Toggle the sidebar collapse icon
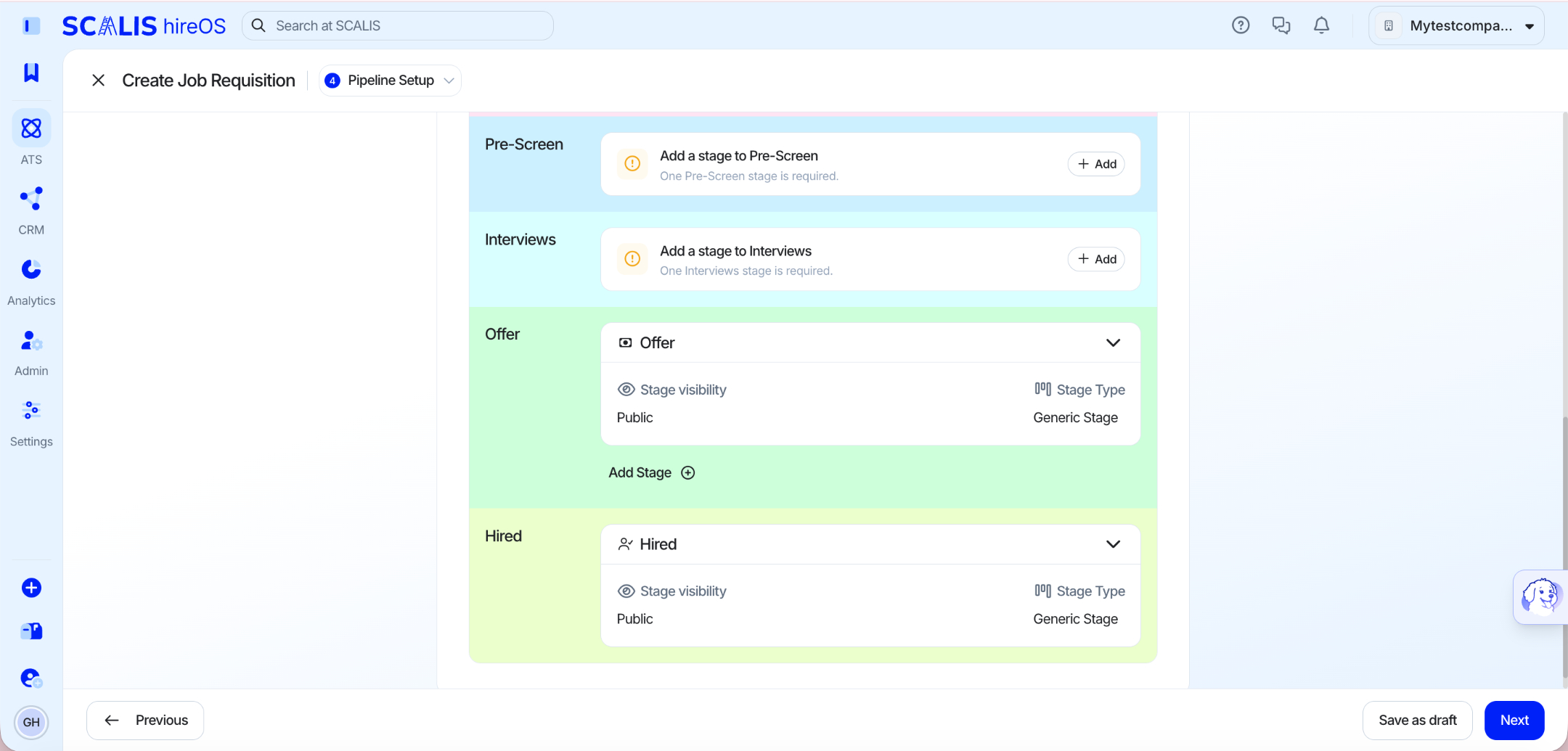The width and height of the screenshot is (1568, 751). (31, 26)
